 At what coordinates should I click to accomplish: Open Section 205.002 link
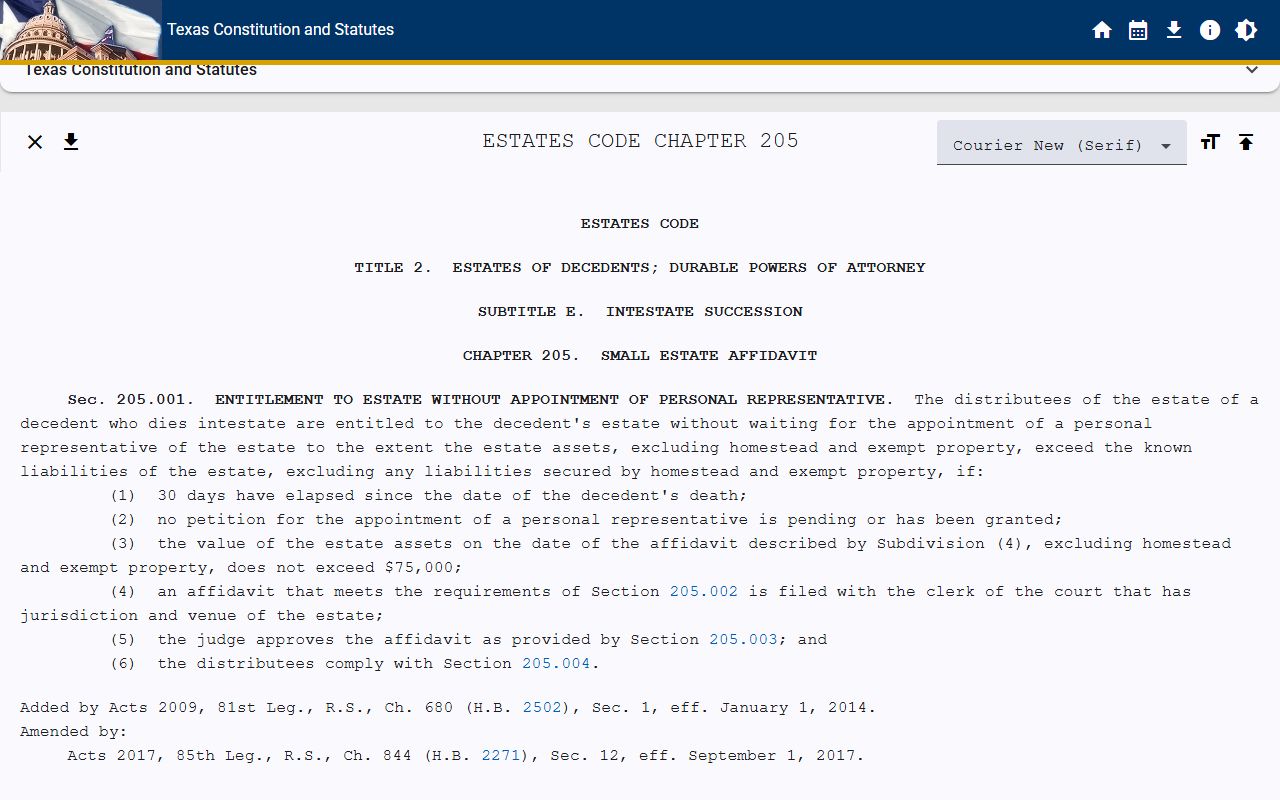[x=704, y=591]
